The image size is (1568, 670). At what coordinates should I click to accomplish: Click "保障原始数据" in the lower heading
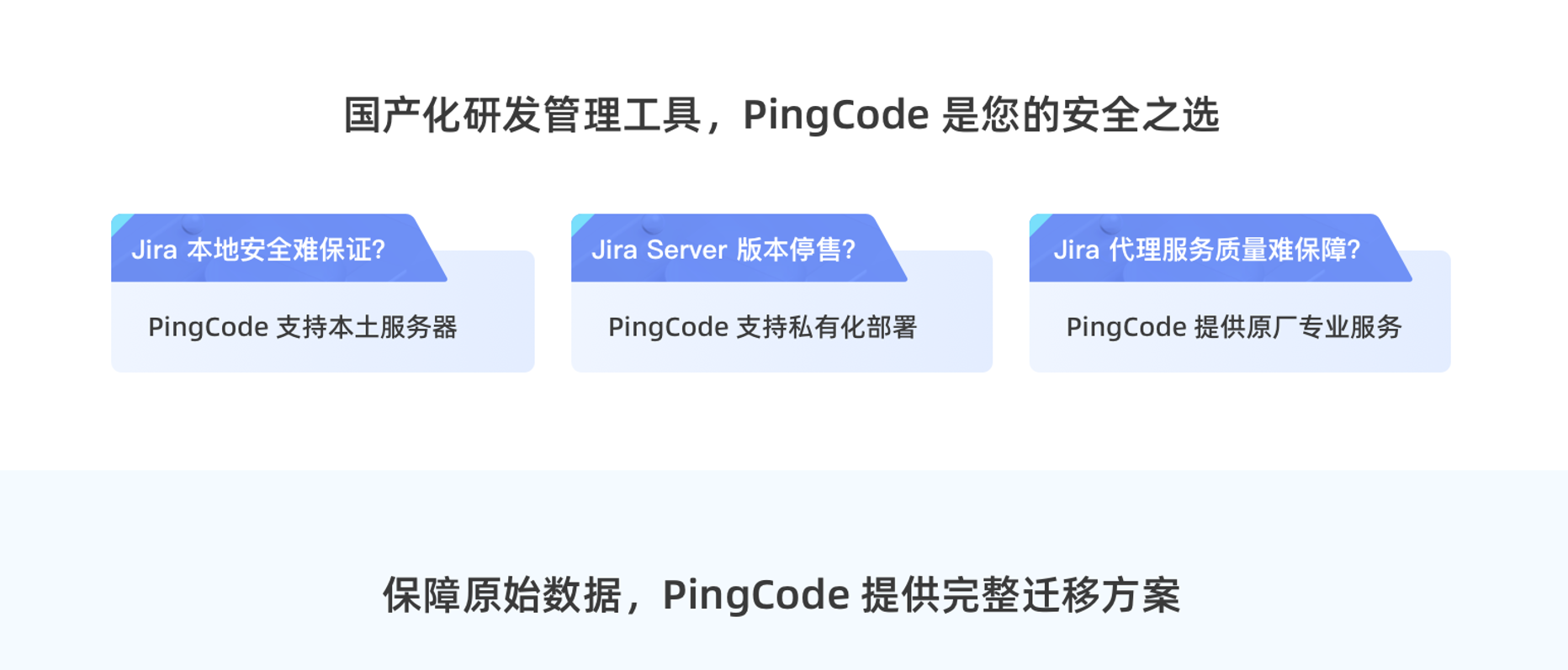(x=501, y=595)
